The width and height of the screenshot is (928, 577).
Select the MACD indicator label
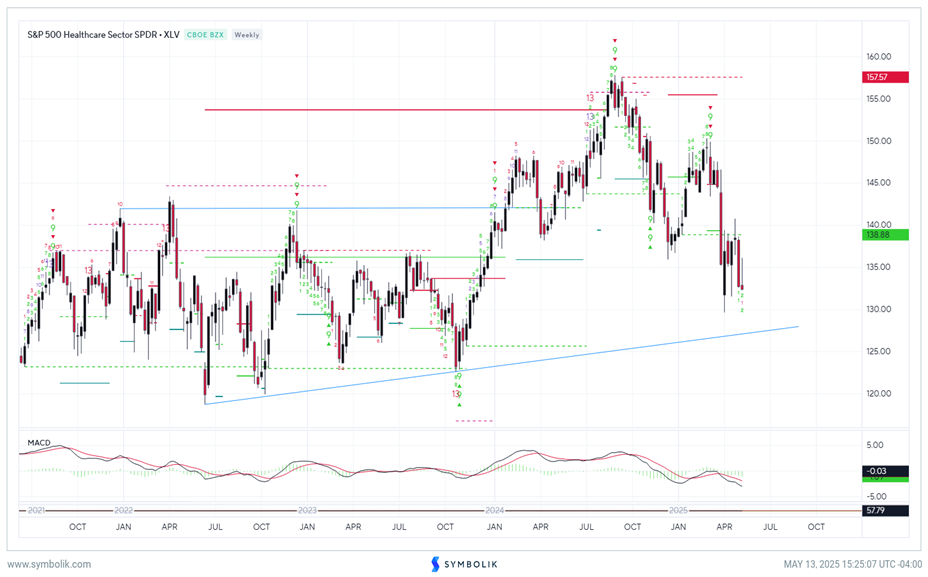pos(39,443)
